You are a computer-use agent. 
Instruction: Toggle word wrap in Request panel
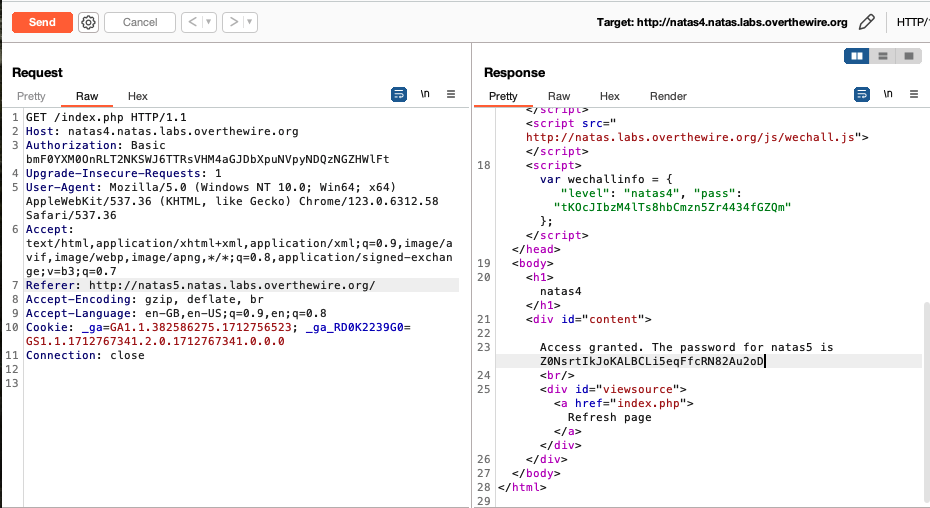coord(399,94)
